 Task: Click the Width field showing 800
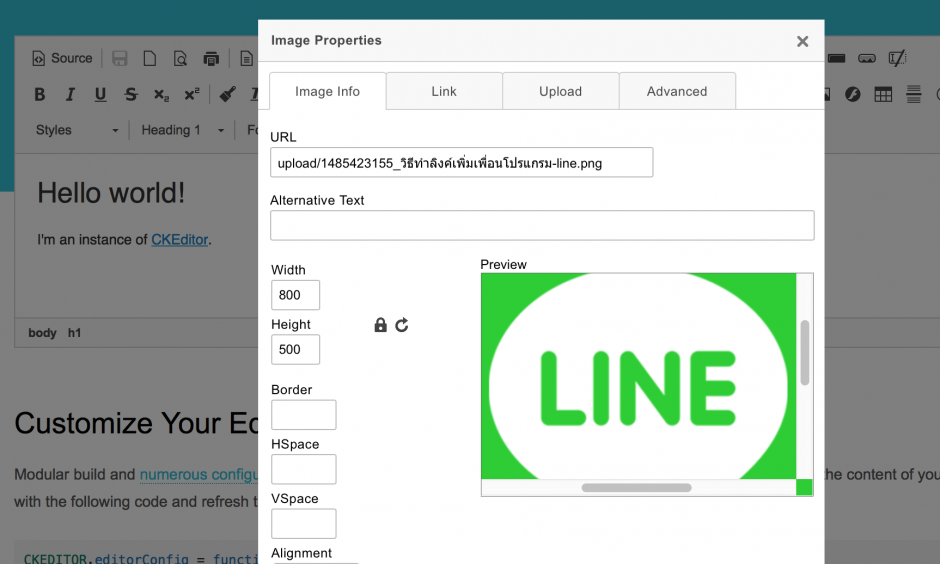coord(295,295)
